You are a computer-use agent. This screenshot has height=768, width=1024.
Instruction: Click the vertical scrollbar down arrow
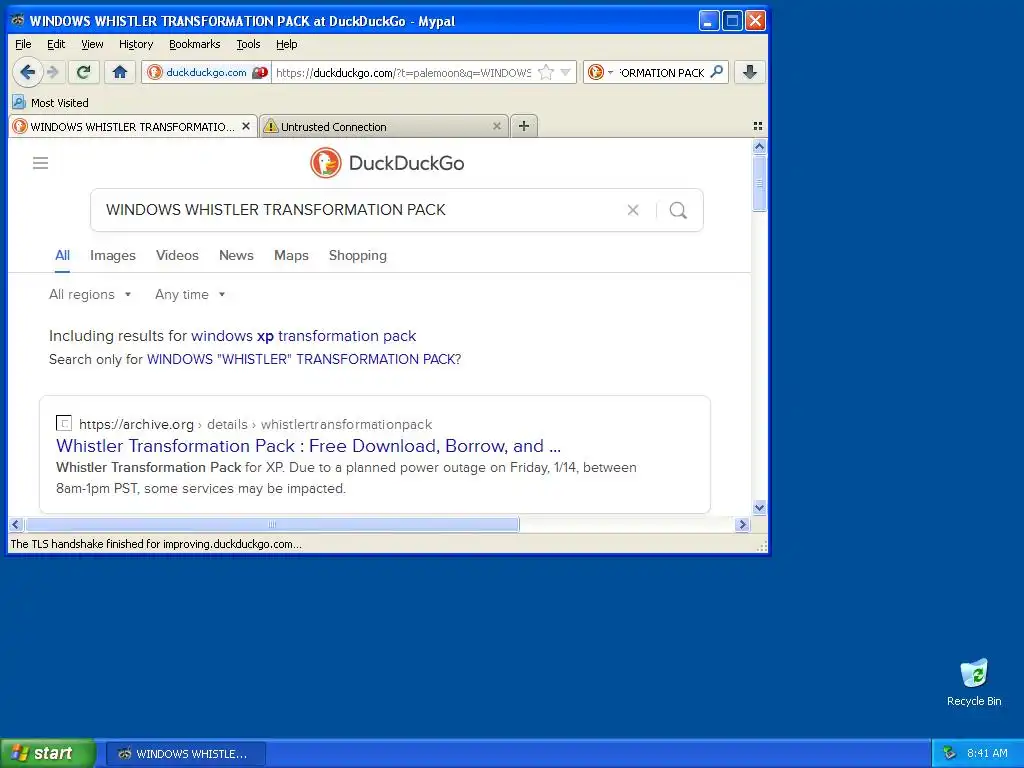(x=759, y=507)
